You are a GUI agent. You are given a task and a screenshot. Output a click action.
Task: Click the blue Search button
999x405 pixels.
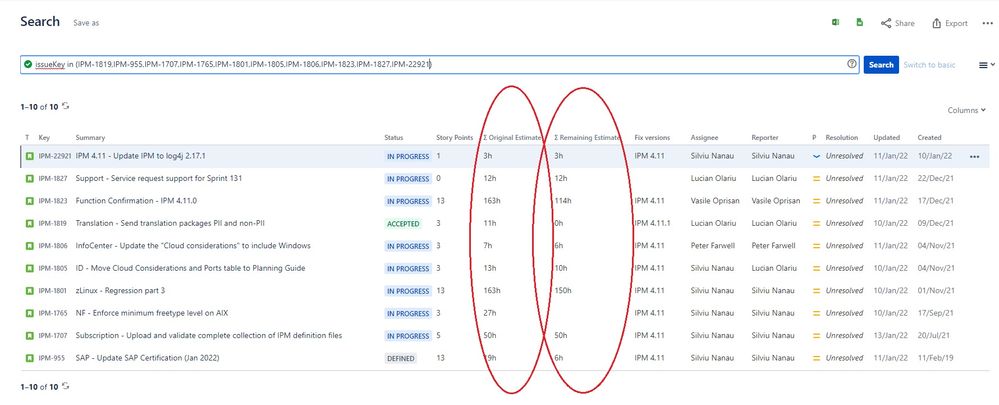point(881,64)
